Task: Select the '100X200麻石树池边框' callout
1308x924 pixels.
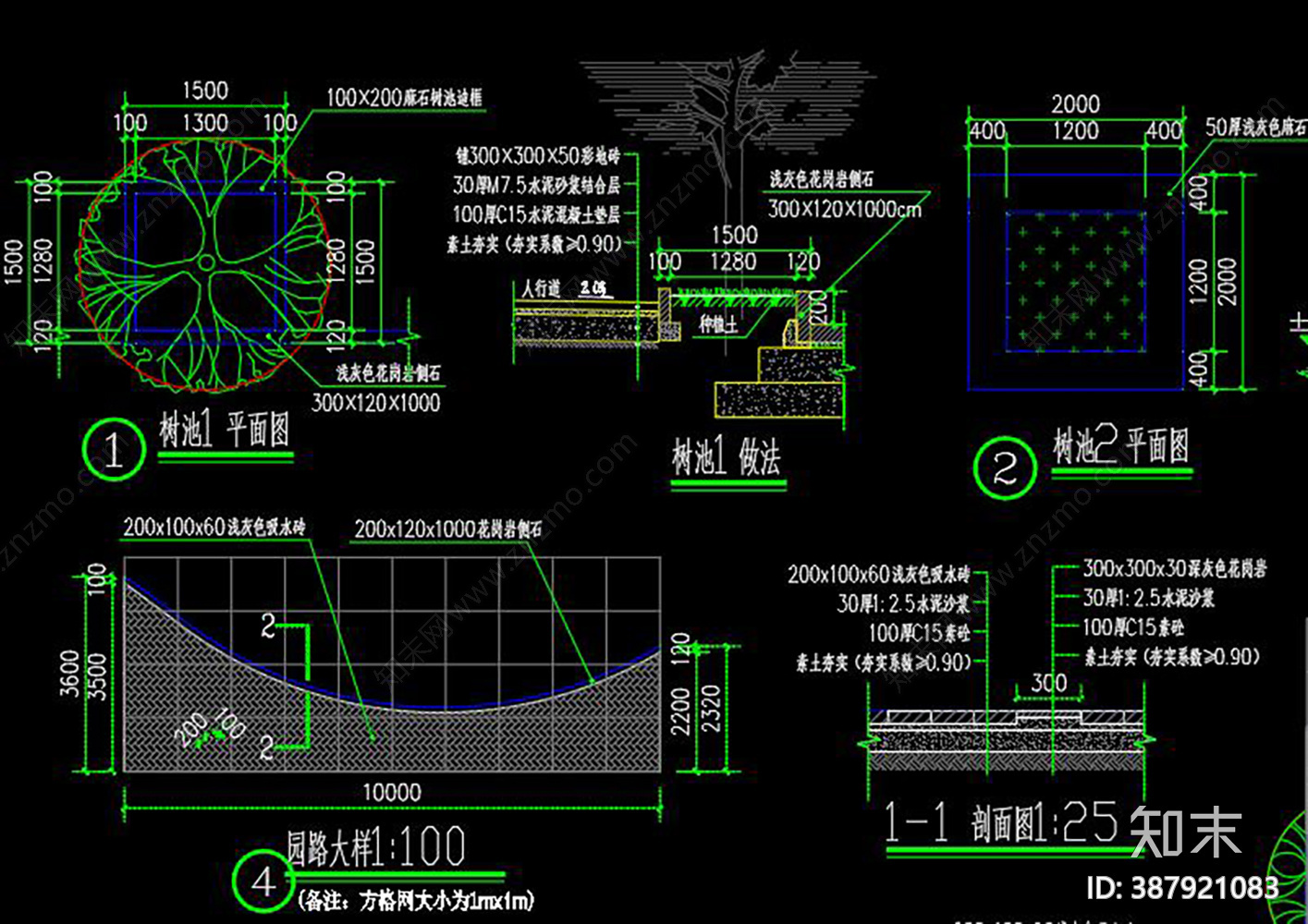Action: pyautogui.click(x=404, y=97)
